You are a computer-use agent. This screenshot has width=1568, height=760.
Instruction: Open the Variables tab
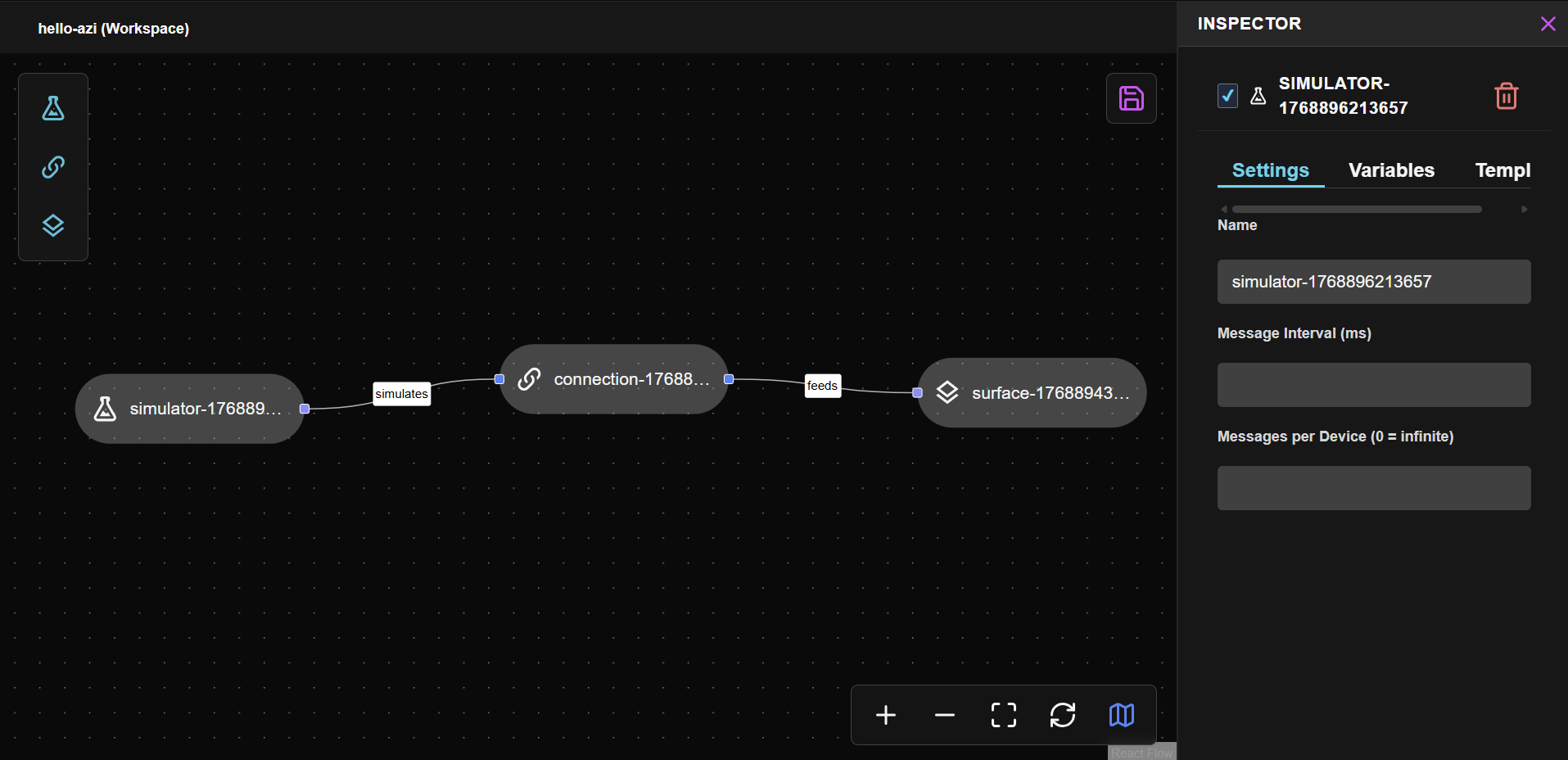(1392, 170)
